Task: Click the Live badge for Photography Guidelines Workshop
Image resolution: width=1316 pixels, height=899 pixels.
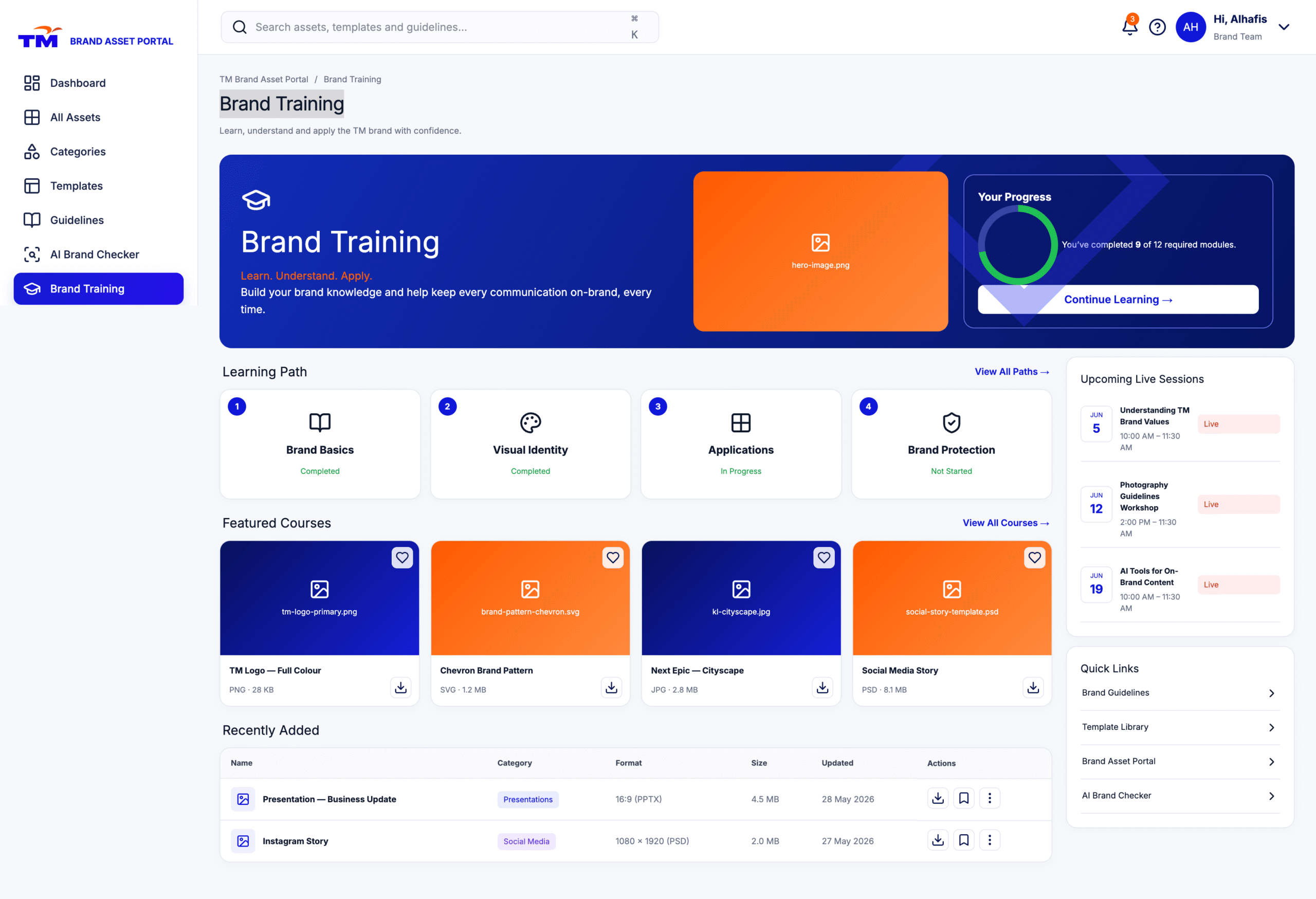Action: [x=1238, y=504]
